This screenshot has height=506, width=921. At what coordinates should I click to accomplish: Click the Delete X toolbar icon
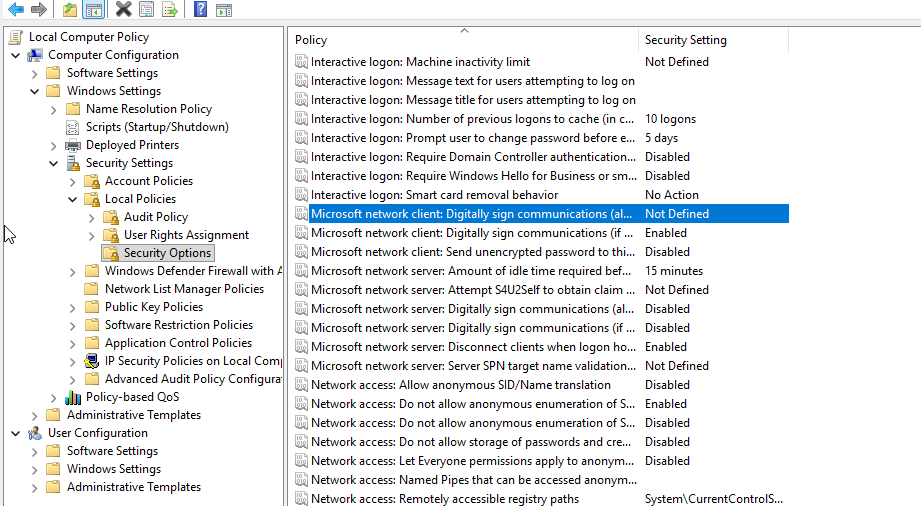123,9
